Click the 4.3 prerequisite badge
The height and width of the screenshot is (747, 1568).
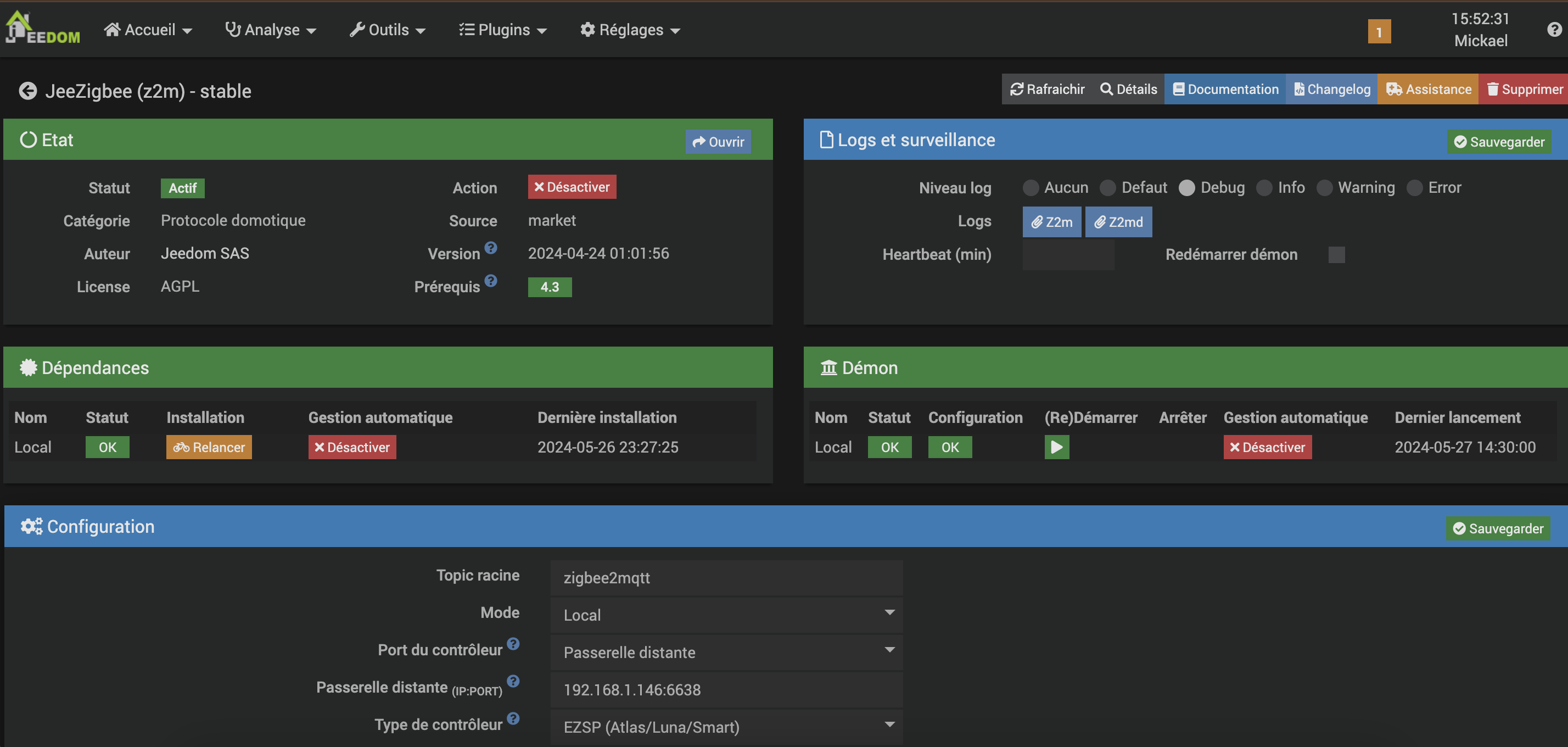[x=550, y=287]
